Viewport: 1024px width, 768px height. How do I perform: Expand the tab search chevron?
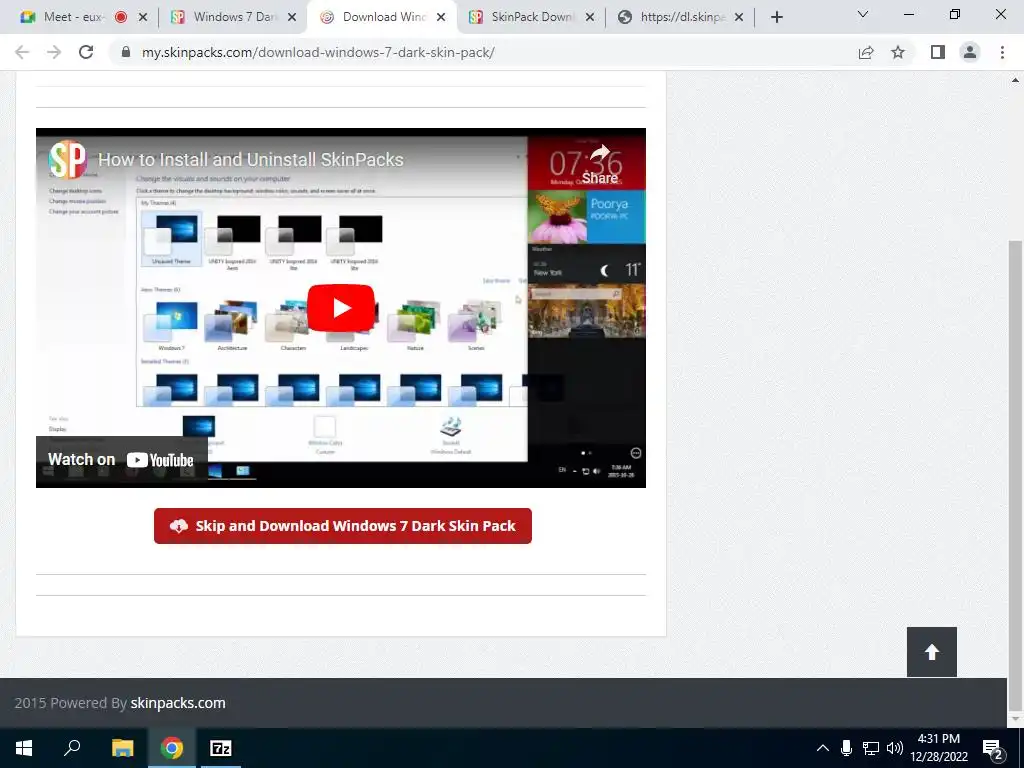point(863,14)
